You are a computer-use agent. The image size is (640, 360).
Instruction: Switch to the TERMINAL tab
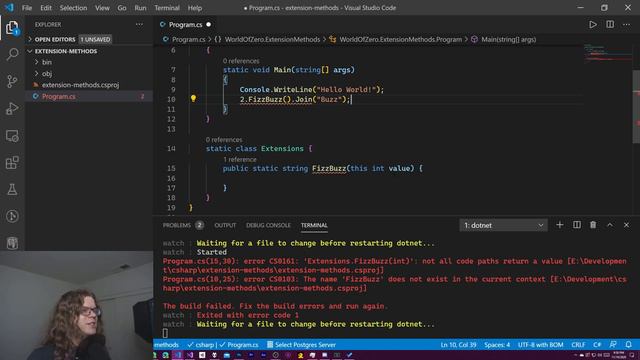coord(314,225)
